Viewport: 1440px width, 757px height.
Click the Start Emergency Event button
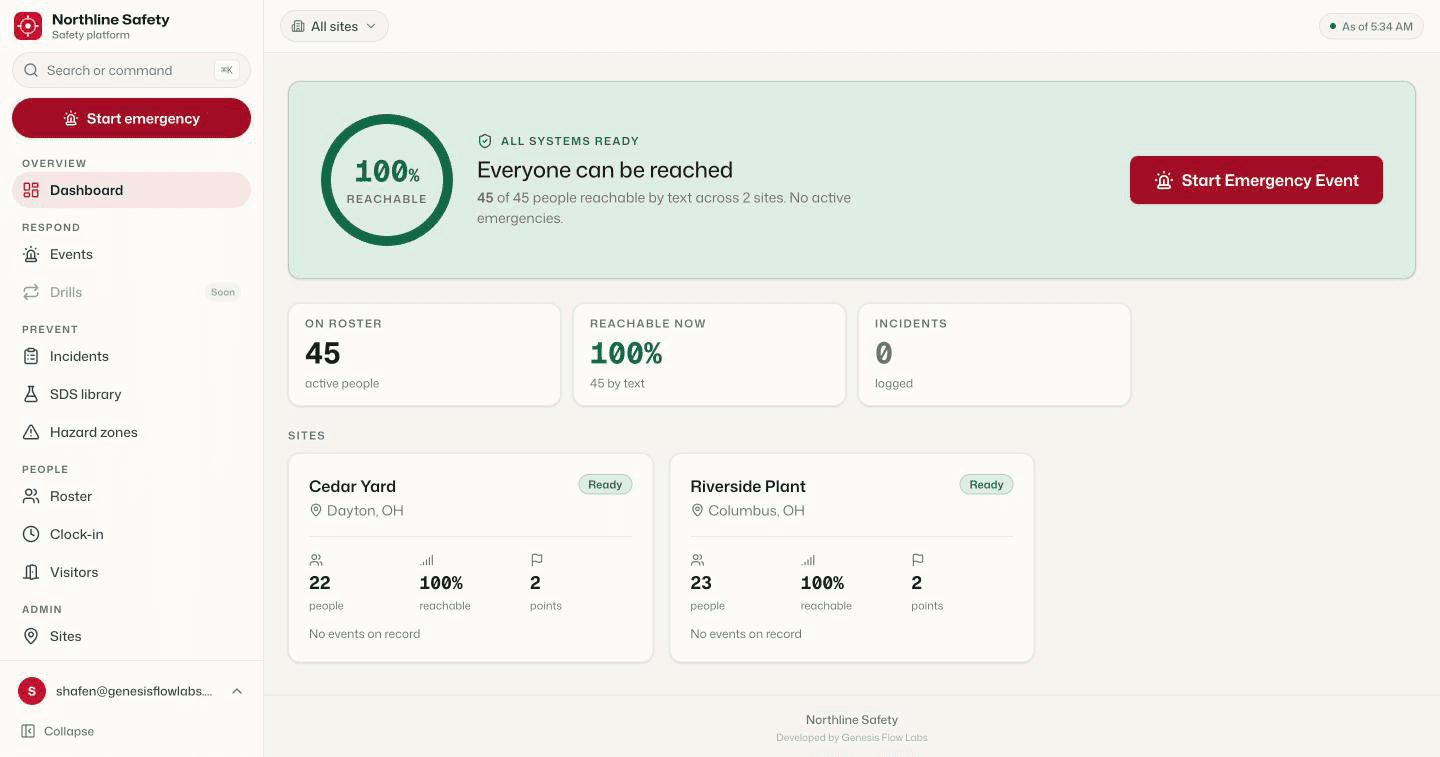[x=1256, y=180]
